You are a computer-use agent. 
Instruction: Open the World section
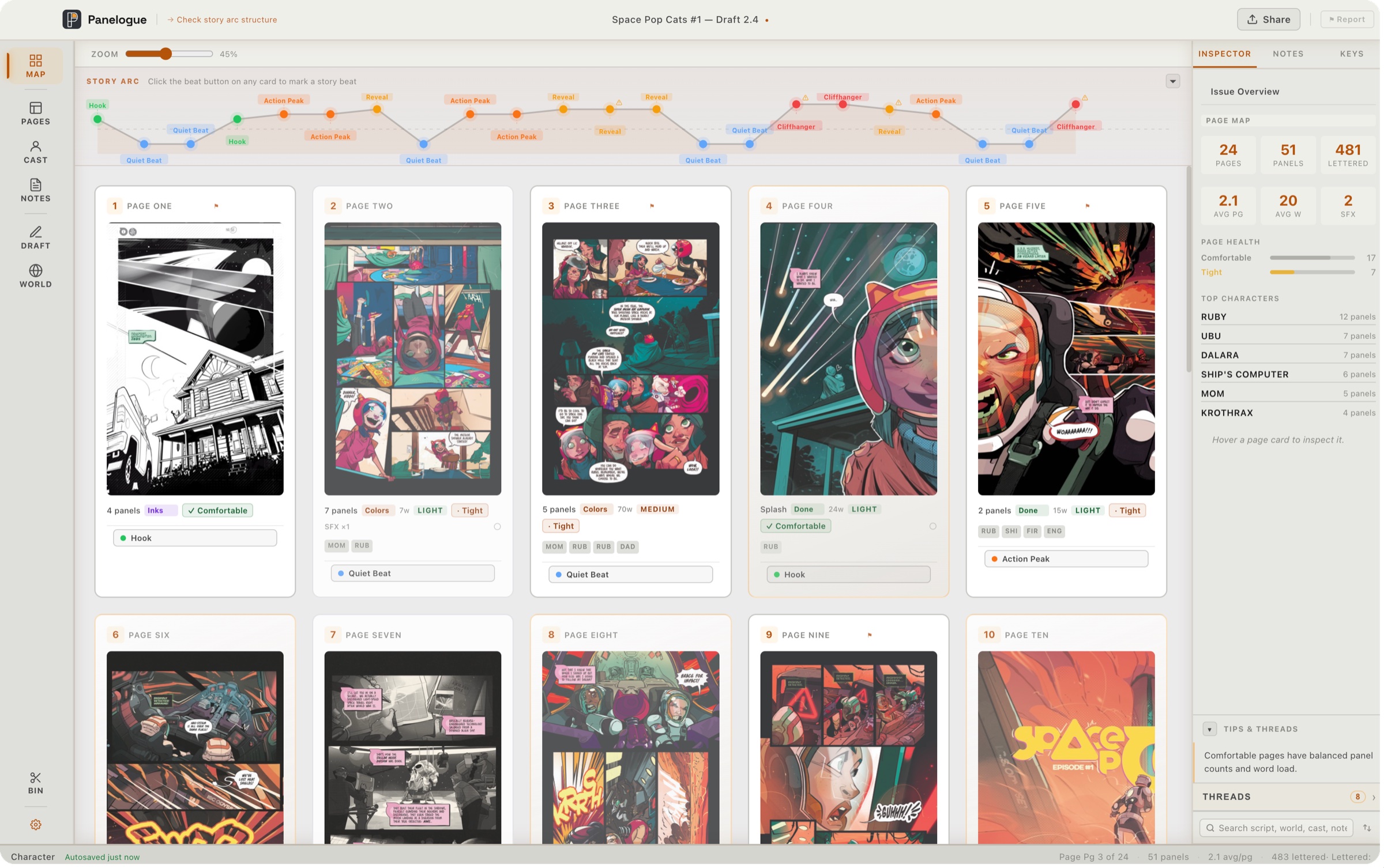tap(35, 277)
